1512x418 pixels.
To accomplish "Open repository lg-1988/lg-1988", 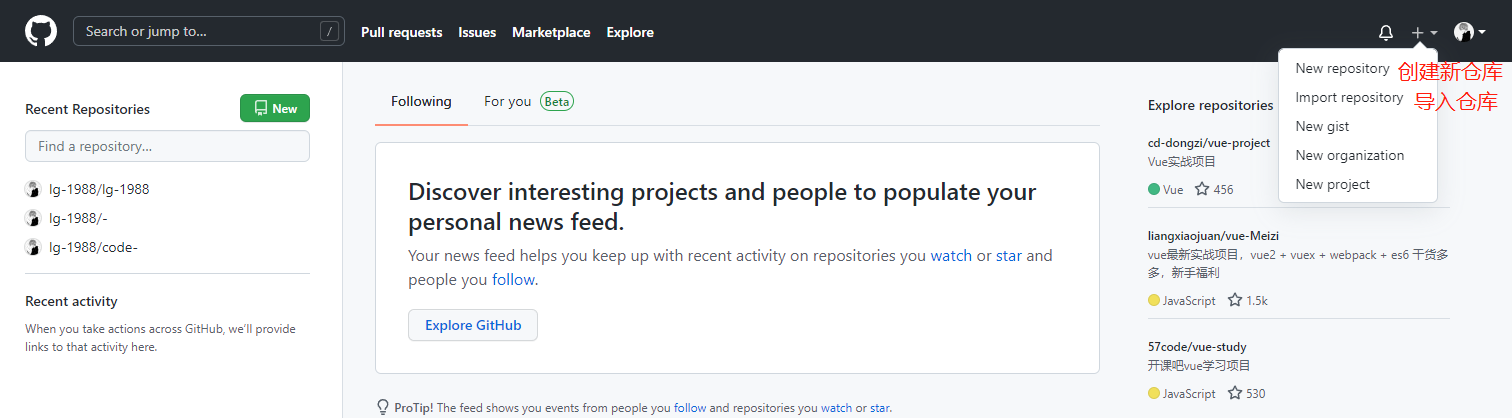I will pos(99,189).
